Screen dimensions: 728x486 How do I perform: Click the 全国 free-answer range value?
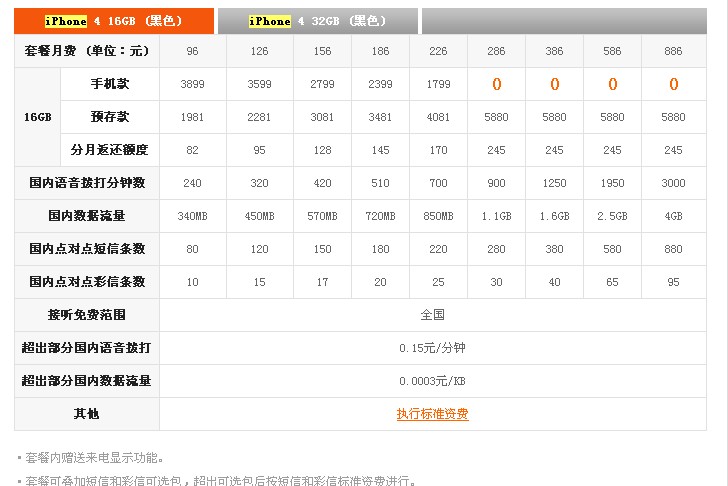tap(432, 315)
